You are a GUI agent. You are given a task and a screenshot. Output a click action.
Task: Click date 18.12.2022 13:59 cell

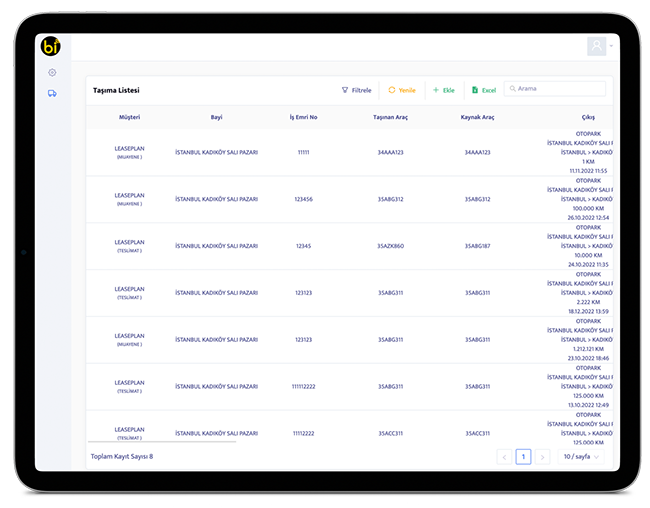588,311
